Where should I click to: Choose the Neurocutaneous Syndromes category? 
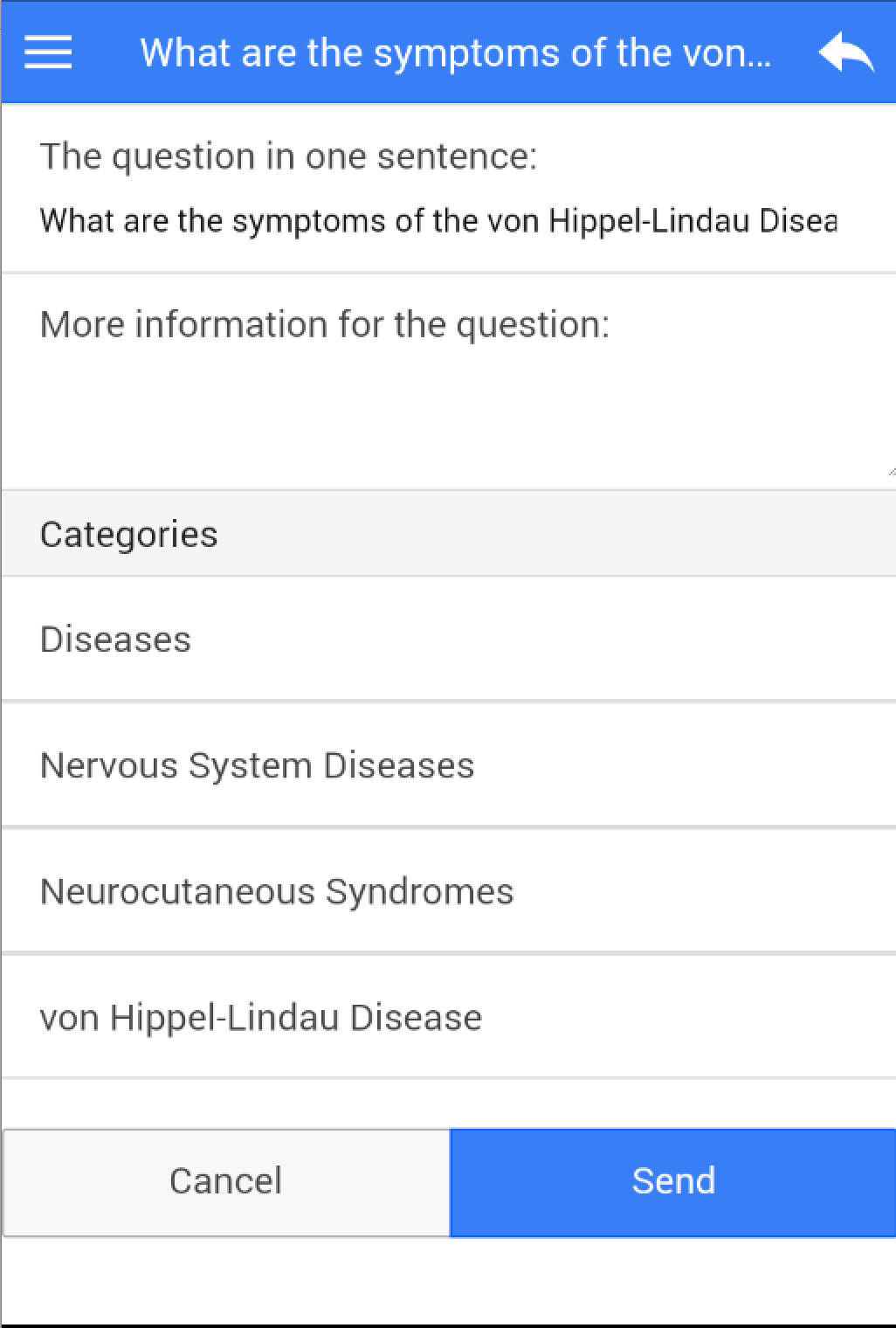pos(277,891)
